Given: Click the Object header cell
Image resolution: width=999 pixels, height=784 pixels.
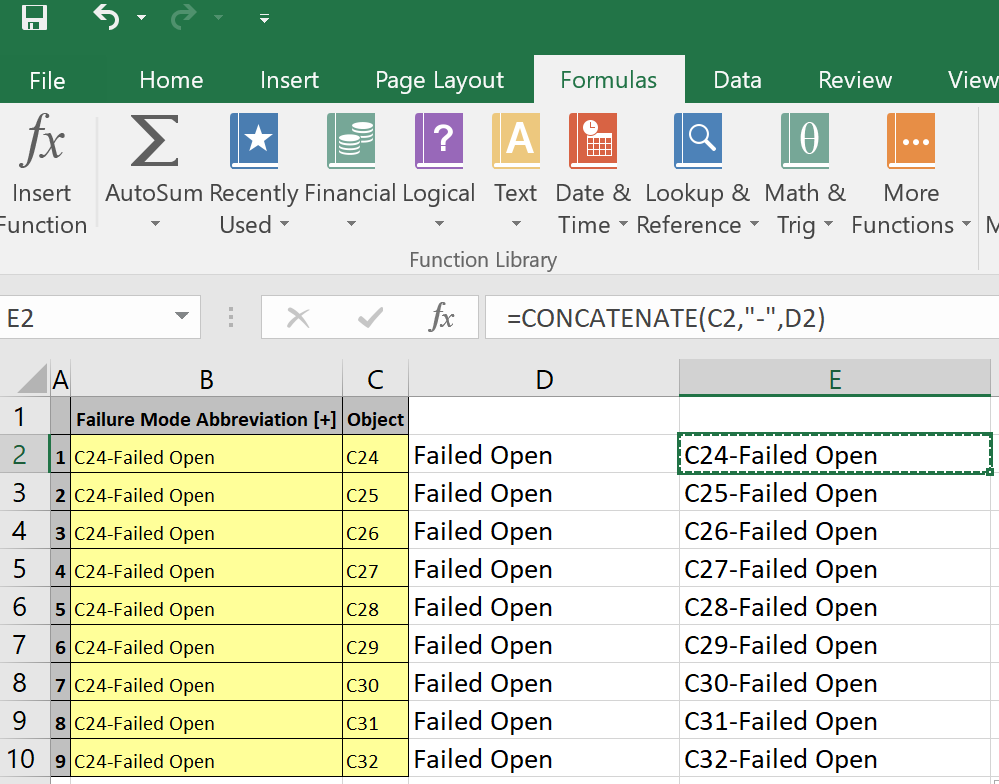Looking at the screenshot, I should tap(375, 418).
